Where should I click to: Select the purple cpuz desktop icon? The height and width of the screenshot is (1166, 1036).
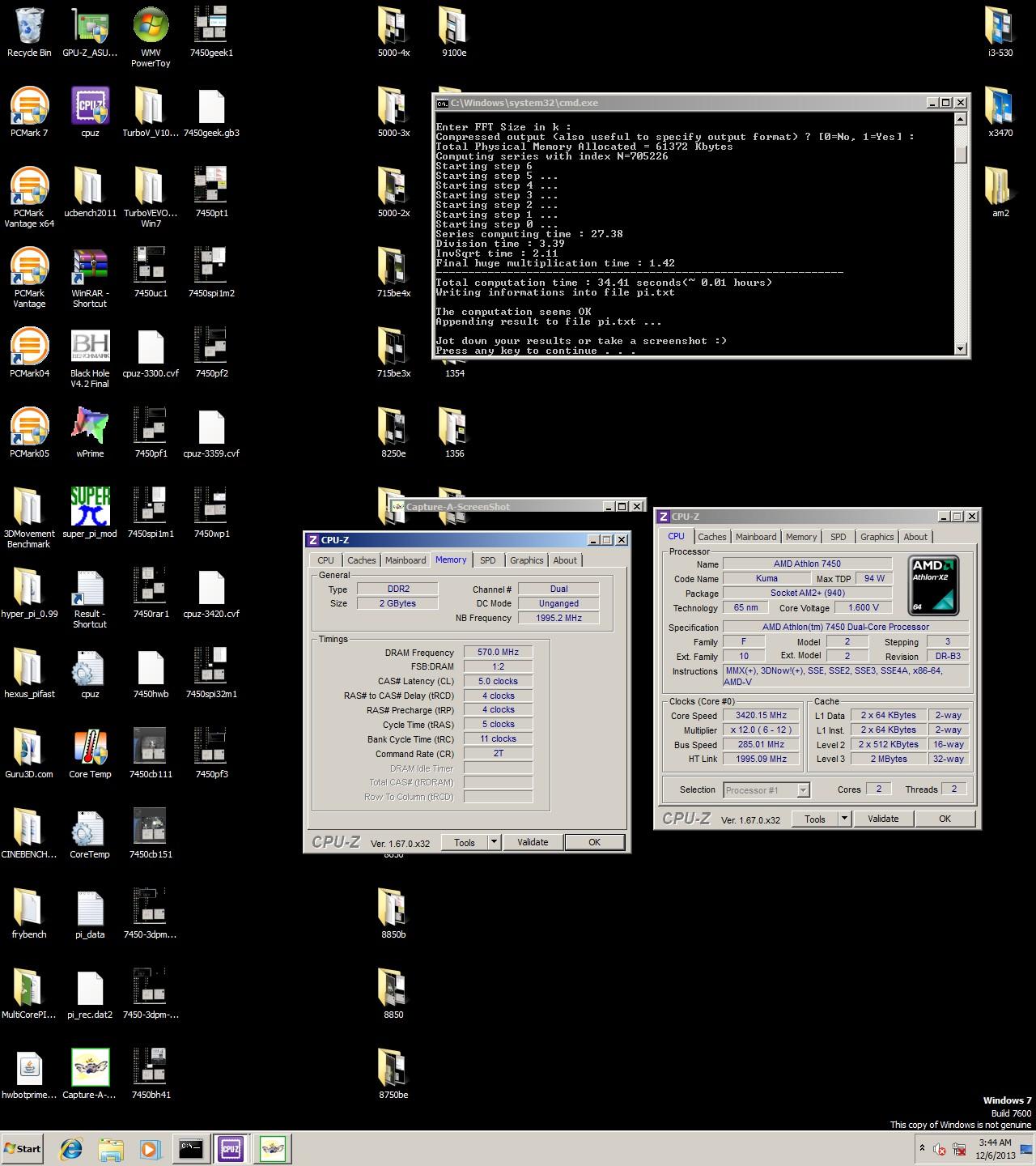[90, 113]
